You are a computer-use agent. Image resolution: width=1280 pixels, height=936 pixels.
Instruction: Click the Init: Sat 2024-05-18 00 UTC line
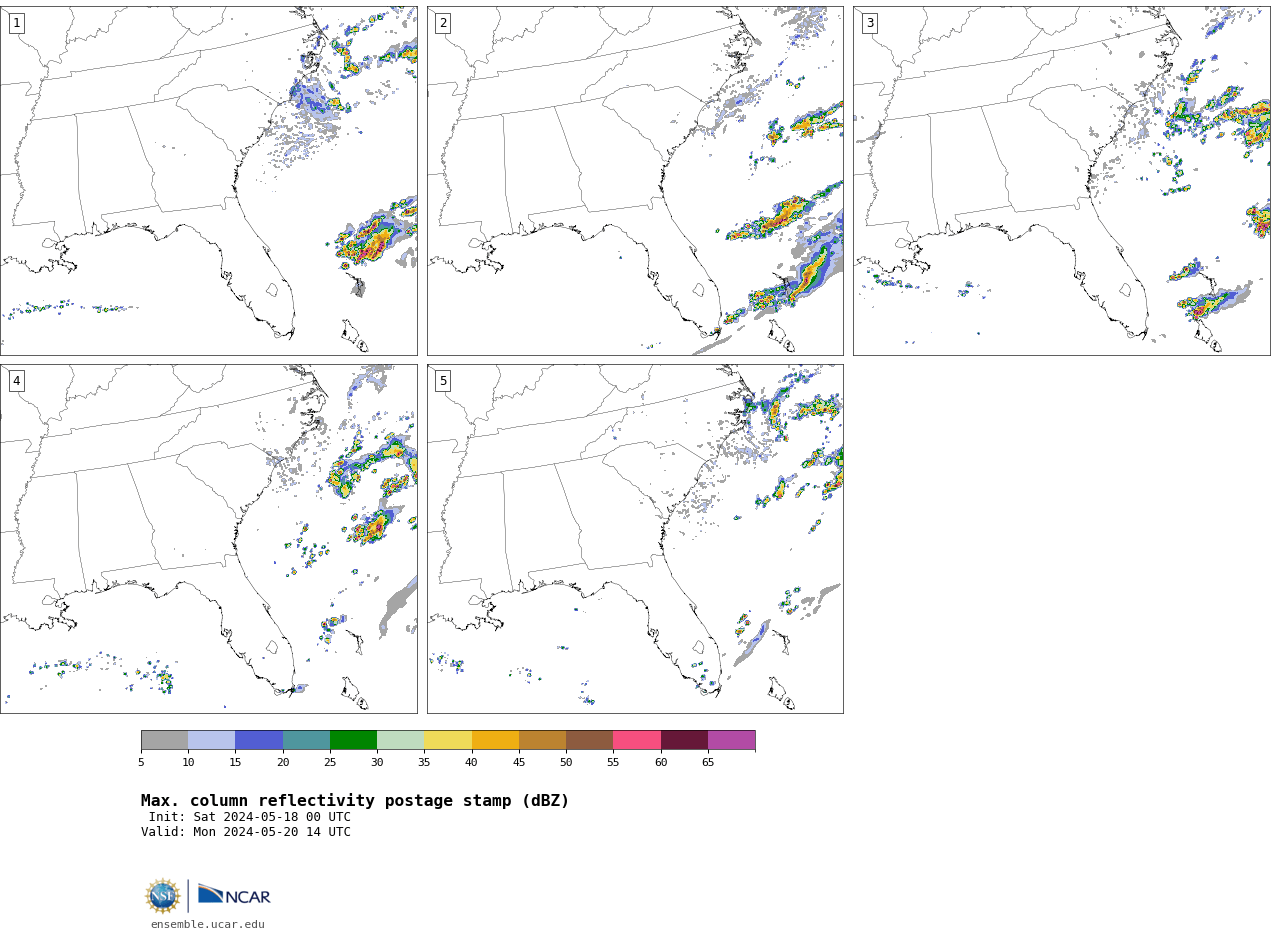tap(250, 817)
